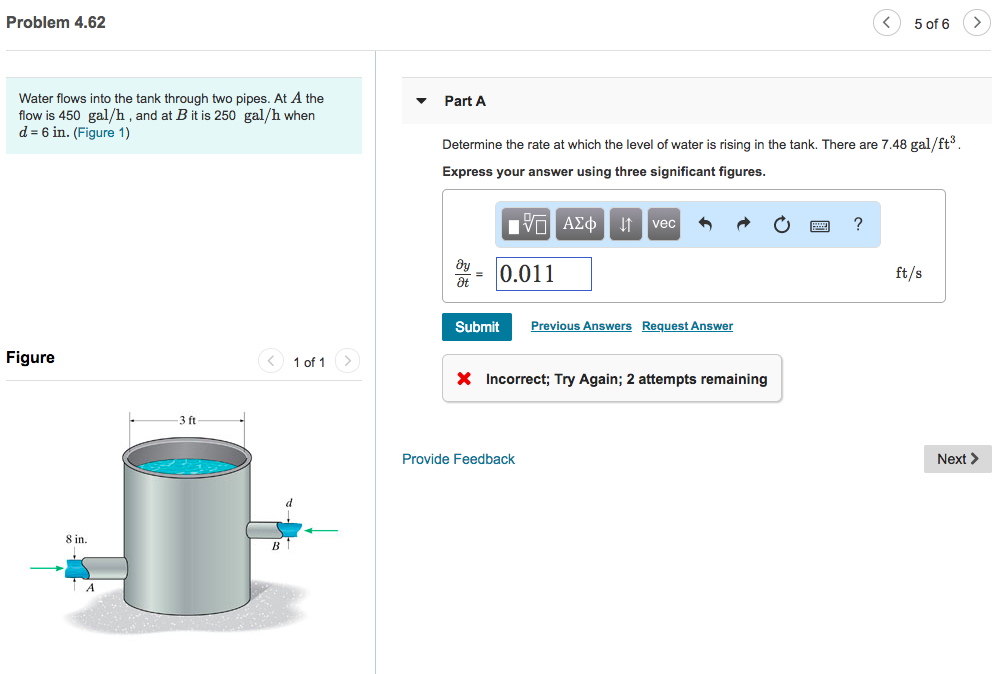The width and height of the screenshot is (1005, 674).
Task: Open the Greek symbols ΑΣφ palette
Action: point(579,224)
